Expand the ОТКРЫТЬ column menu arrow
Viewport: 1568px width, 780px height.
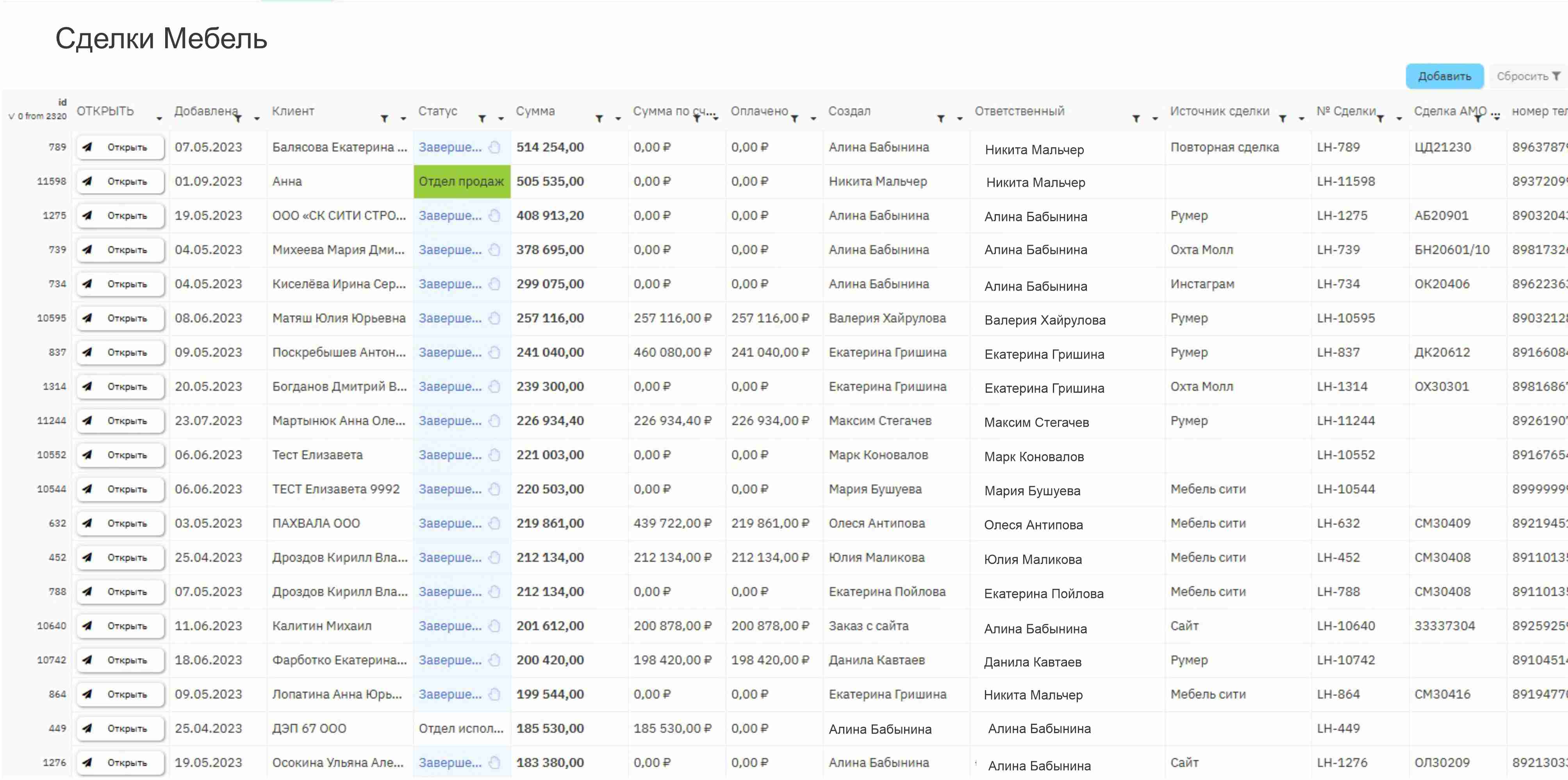(x=159, y=119)
